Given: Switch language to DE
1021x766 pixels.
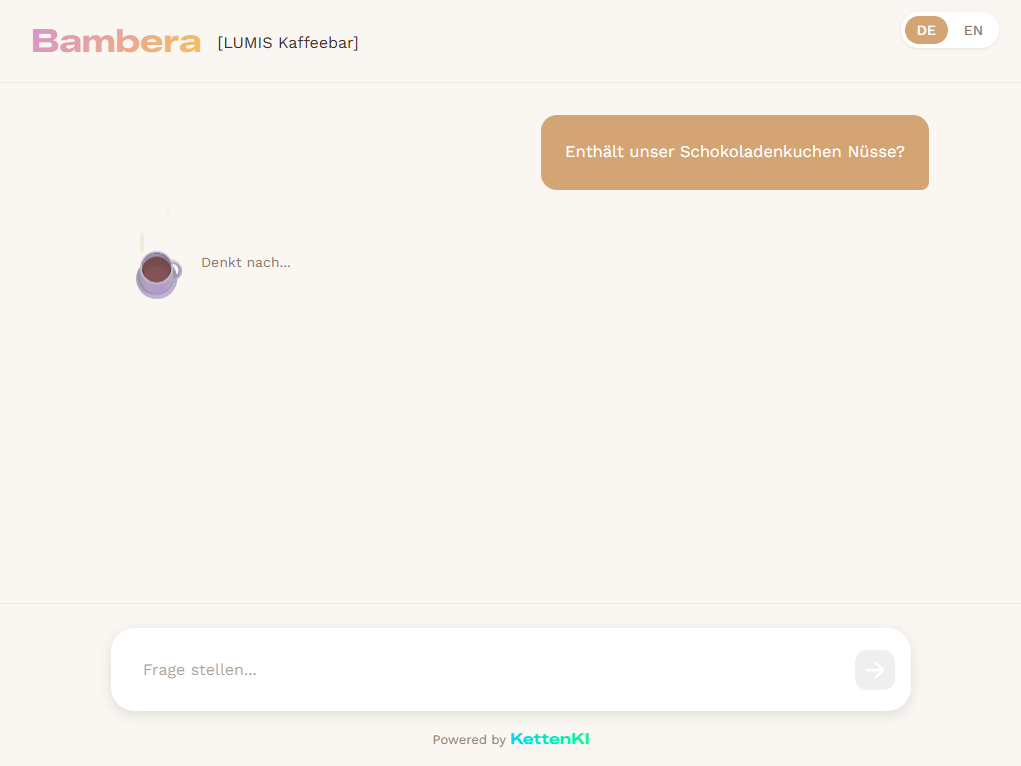Looking at the screenshot, I should (926, 31).
